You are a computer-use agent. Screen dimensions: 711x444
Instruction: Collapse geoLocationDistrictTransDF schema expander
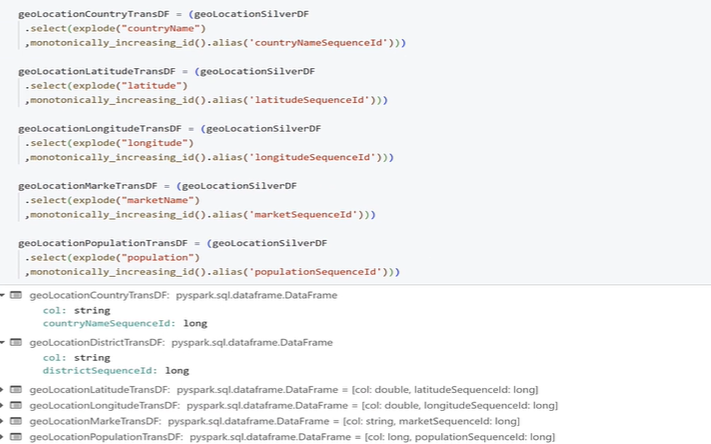(x=2, y=342)
